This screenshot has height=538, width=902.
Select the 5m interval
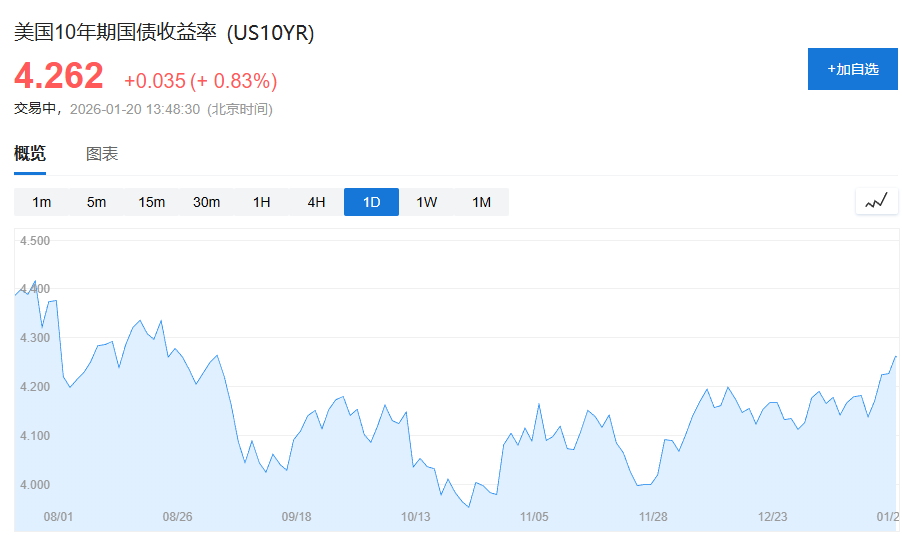point(96,202)
